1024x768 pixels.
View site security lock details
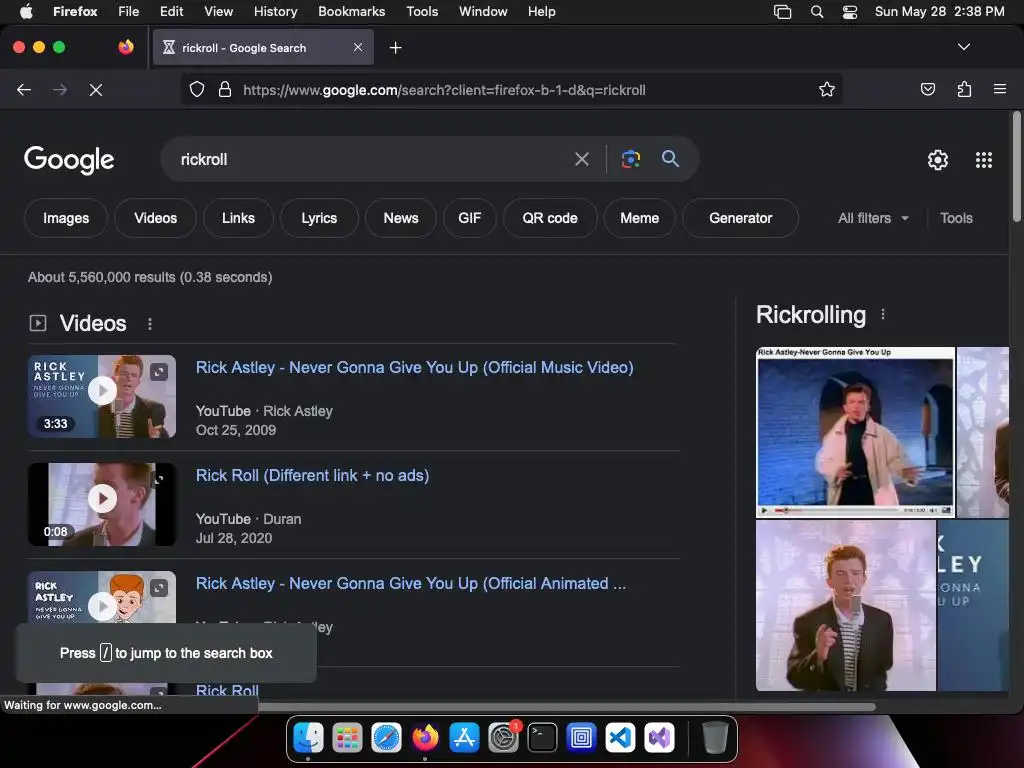[225, 89]
